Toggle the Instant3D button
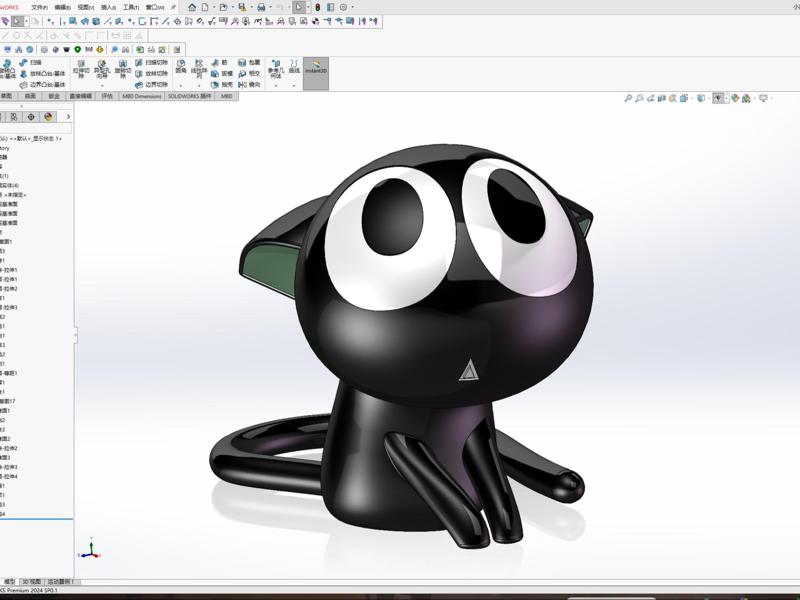Screen dimensions: 800x600 [x=316, y=71]
